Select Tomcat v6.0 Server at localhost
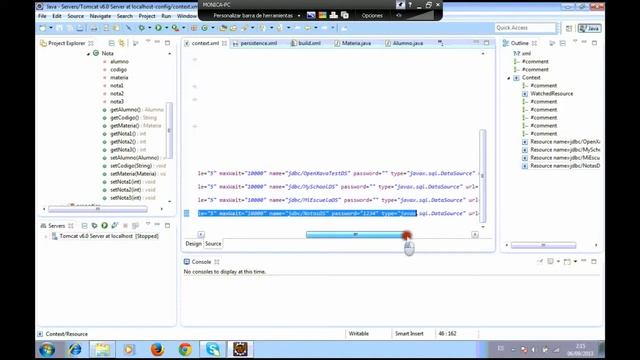This screenshot has height=360, width=640. click(105, 236)
